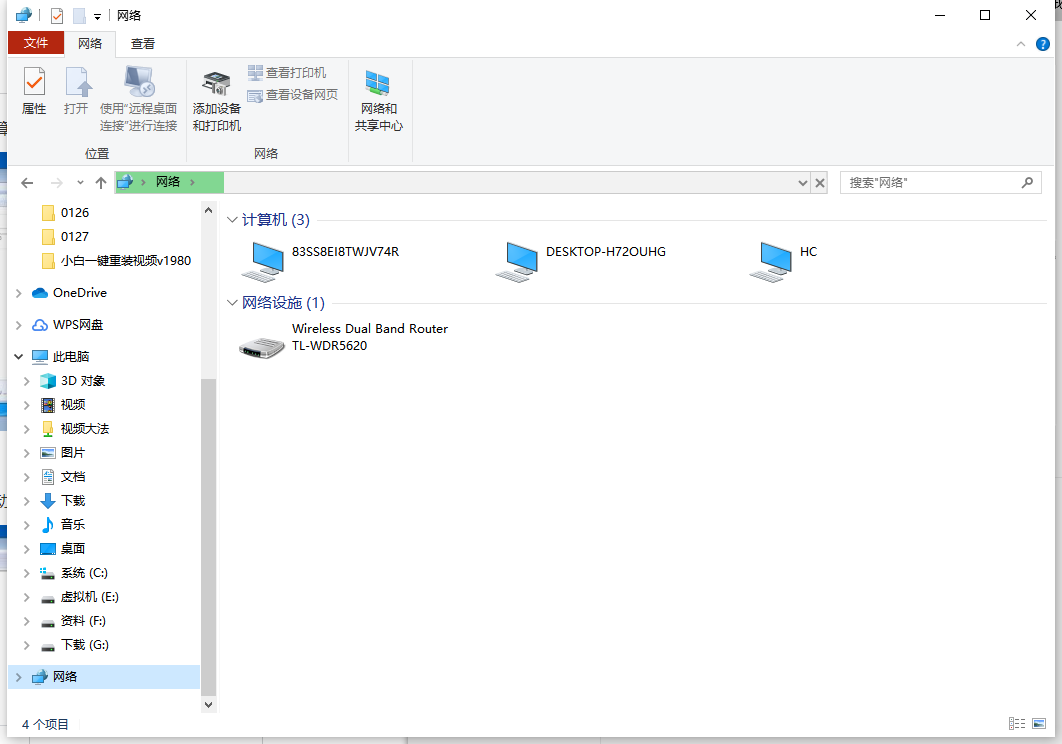Go forward with the forward arrow

[57, 183]
